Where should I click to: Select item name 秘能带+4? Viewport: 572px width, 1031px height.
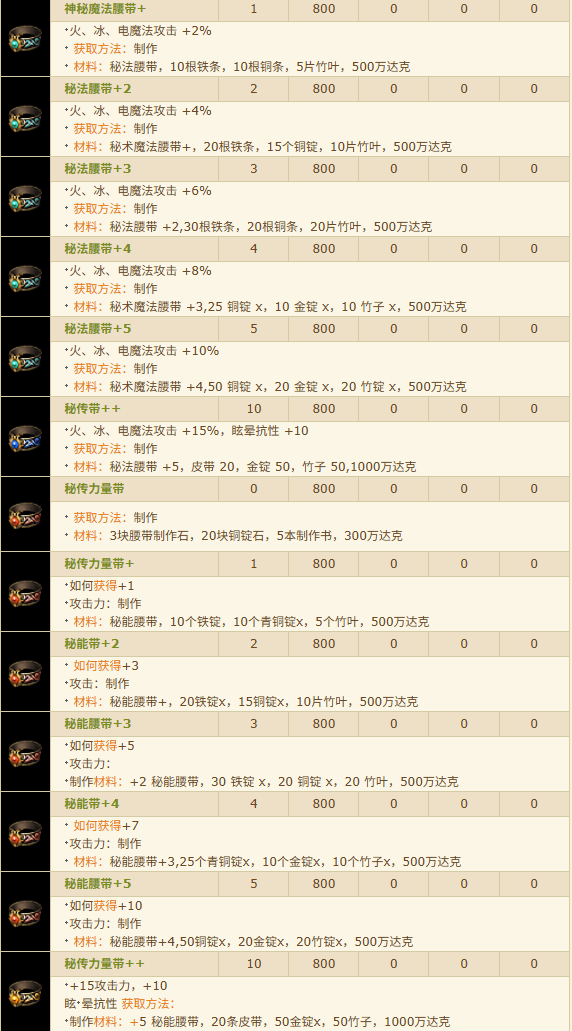click(92, 804)
